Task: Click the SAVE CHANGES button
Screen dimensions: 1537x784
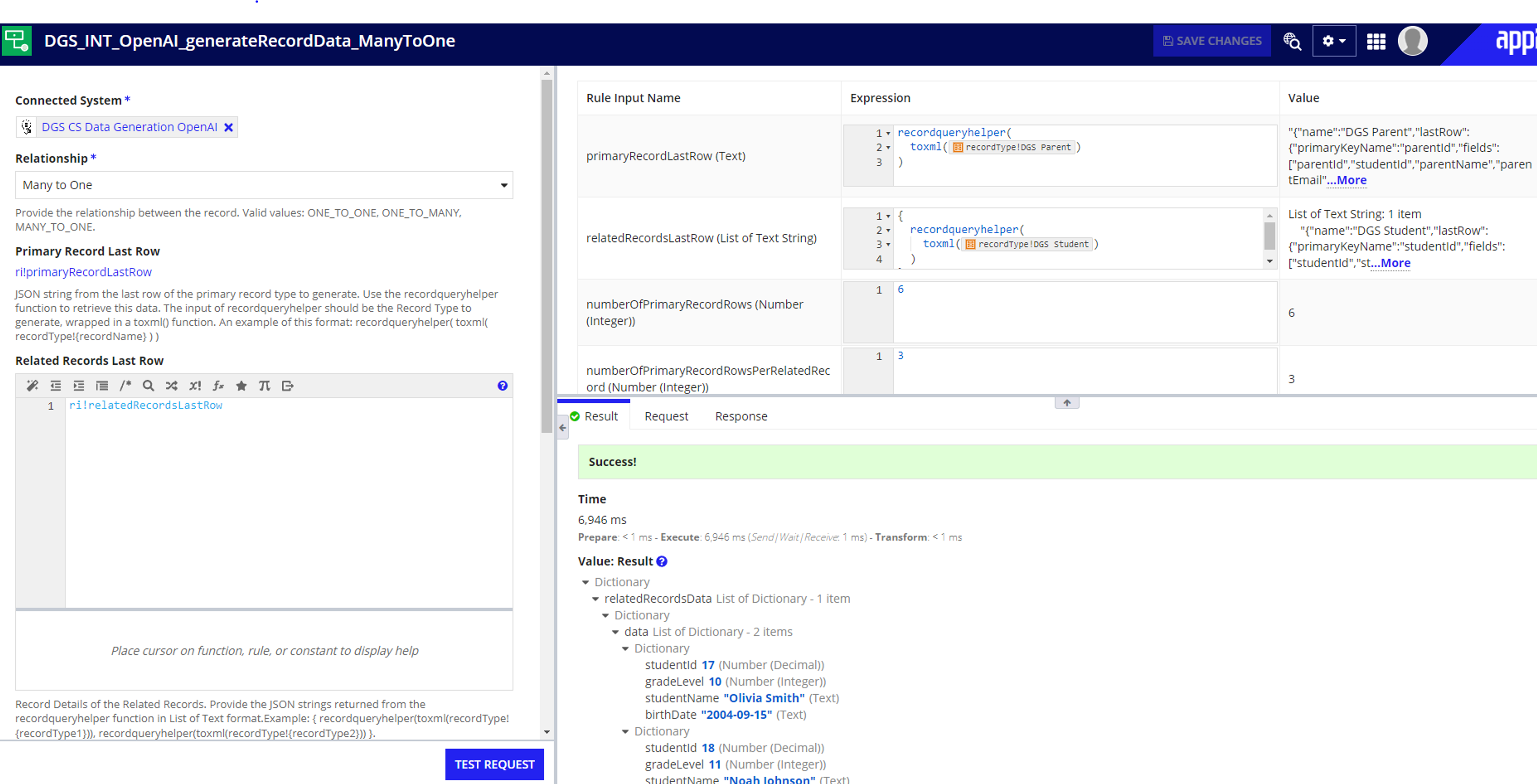Action: pyautogui.click(x=1212, y=41)
